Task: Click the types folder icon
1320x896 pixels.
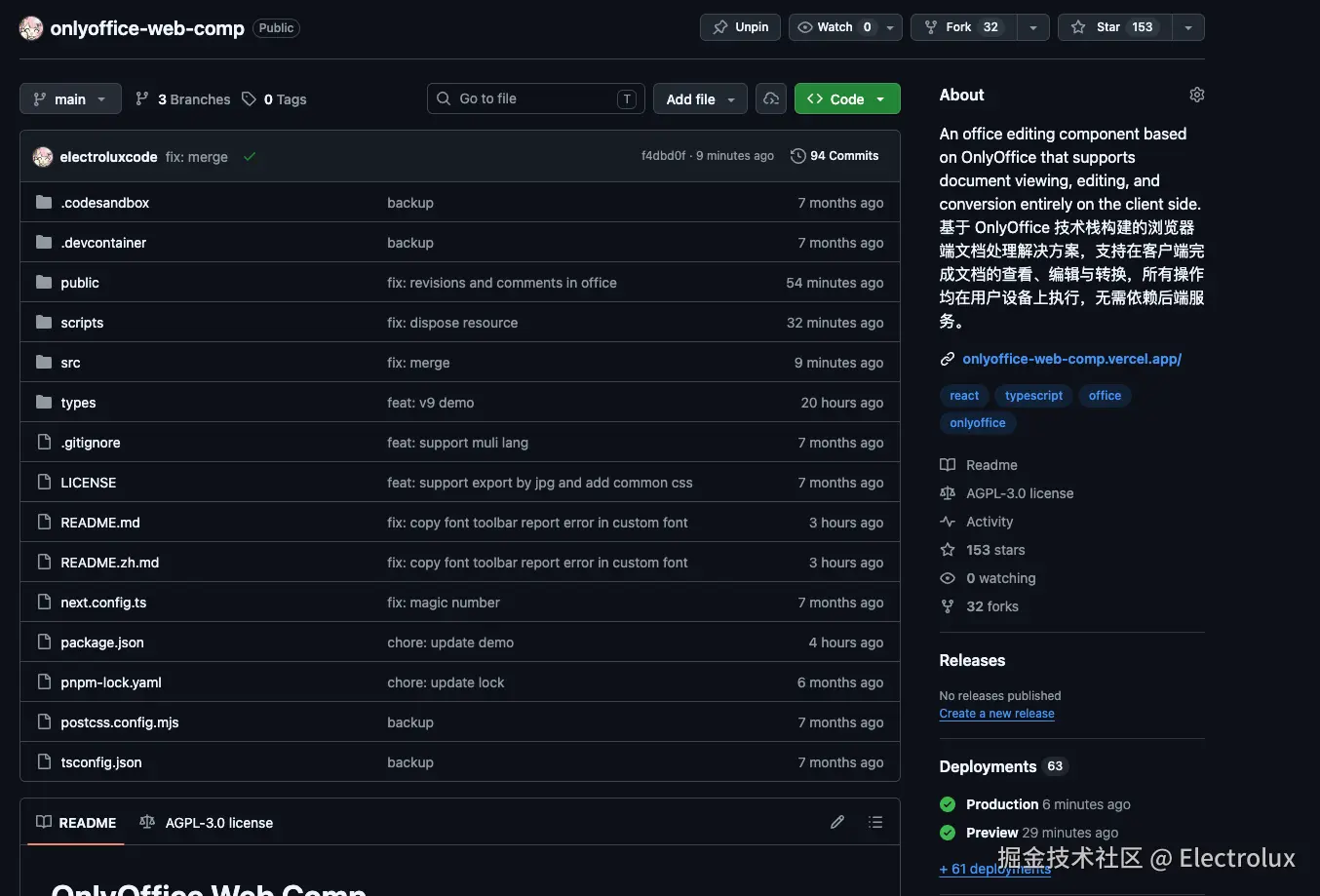Action: (x=44, y=402)
